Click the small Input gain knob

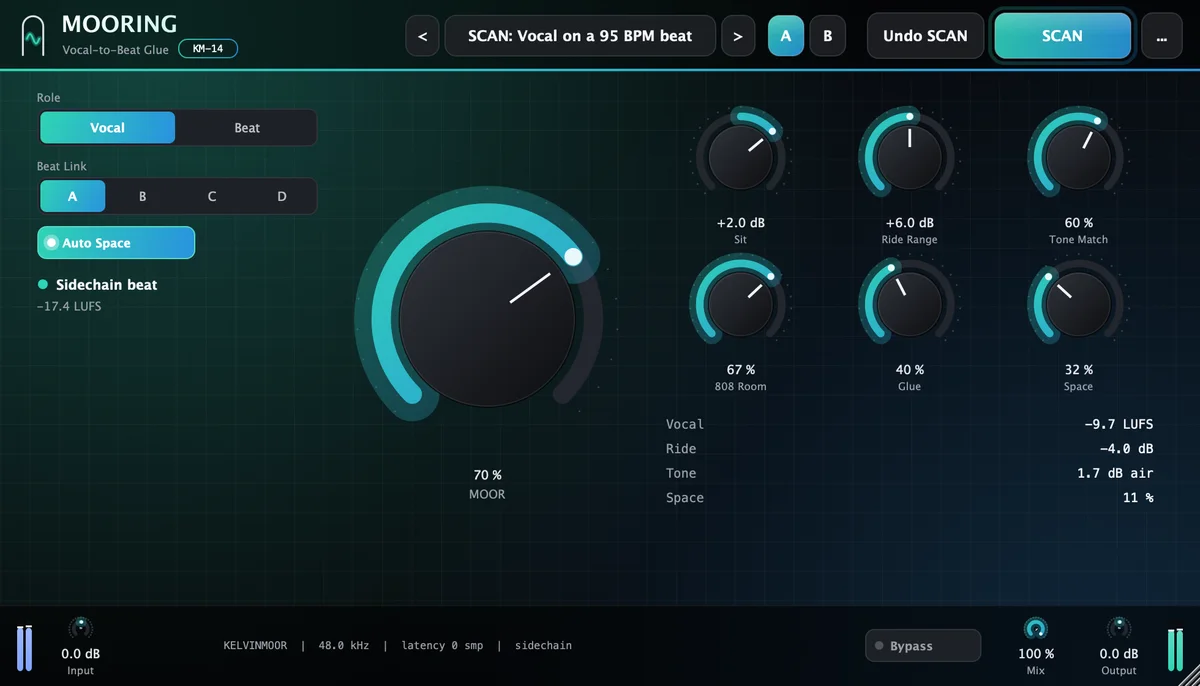pos(81,628)
